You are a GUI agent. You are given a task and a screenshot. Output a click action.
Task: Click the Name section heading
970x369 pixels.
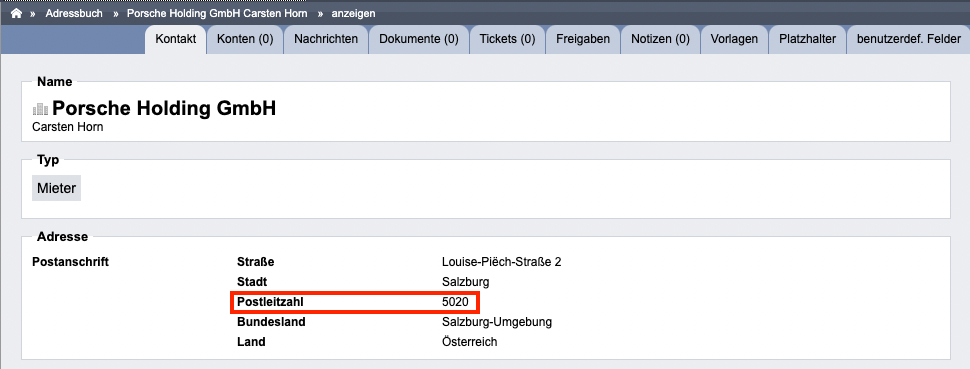pyautogui.click(x=54, y=82)
